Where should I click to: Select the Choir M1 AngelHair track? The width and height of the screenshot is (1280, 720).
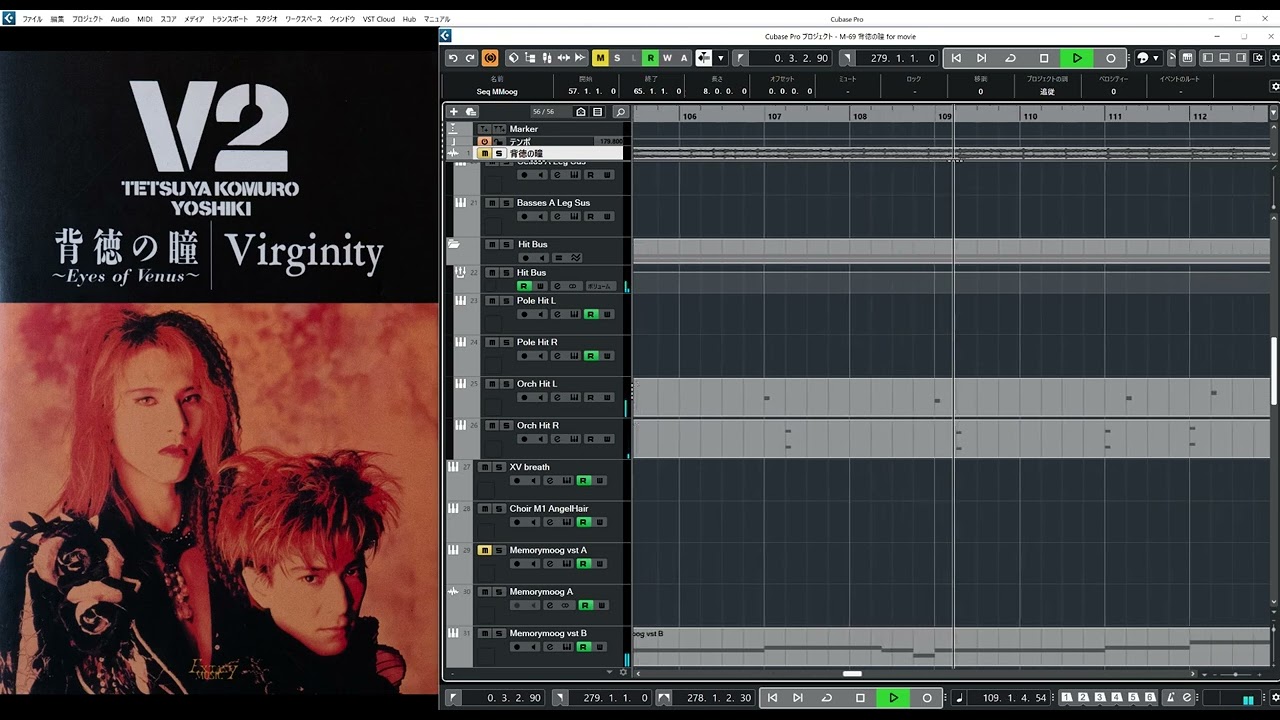pyautogui.click(x=549, y=509)
